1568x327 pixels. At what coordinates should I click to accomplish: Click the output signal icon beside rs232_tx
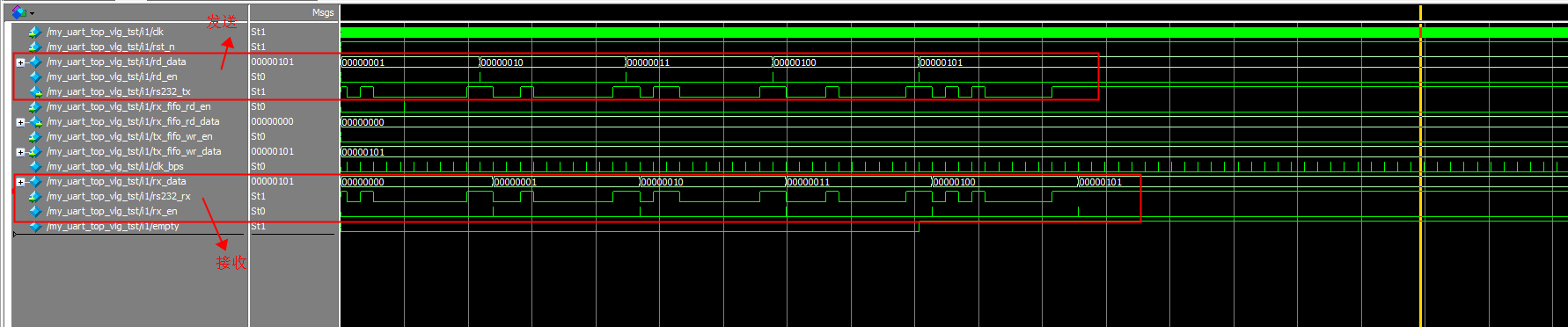click(x=35, y=91)
